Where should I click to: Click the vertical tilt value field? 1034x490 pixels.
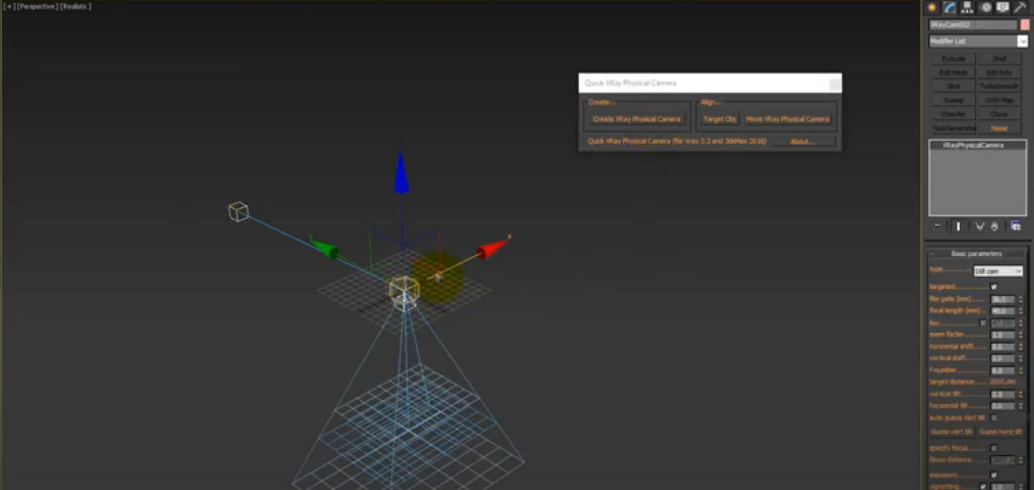coord(1003,394)
